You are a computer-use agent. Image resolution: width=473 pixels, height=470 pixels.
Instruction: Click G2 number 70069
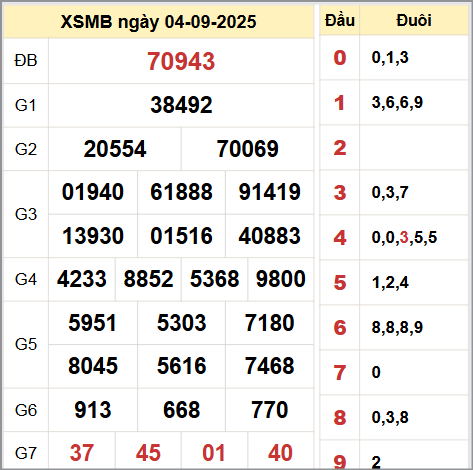click(247, 149)
